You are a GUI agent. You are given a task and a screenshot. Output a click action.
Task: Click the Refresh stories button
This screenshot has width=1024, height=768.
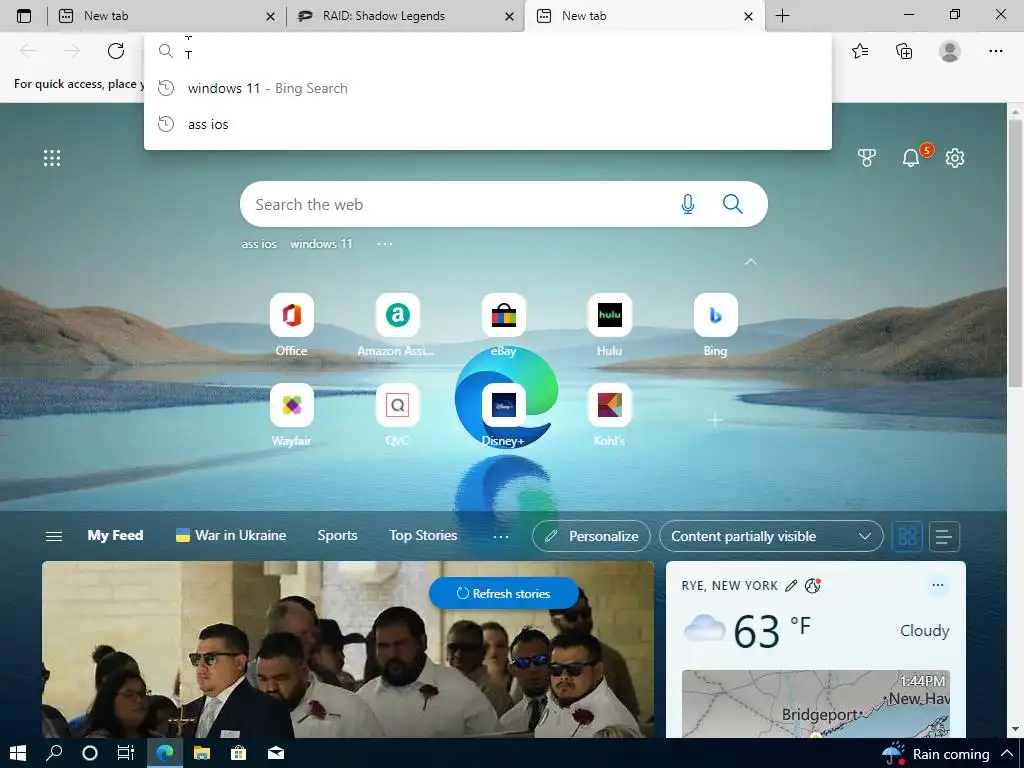504,594
